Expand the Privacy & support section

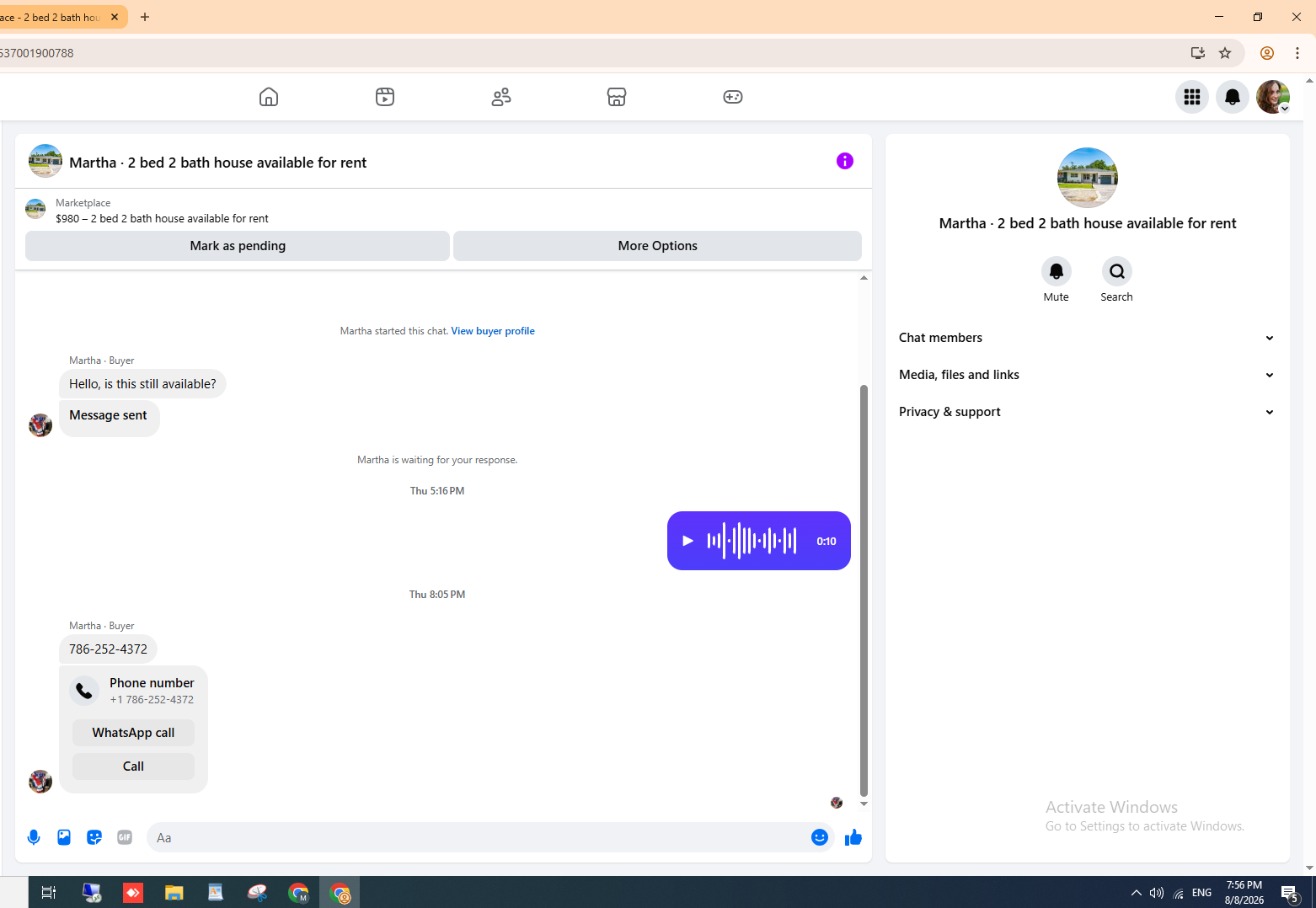point(1087,412)
